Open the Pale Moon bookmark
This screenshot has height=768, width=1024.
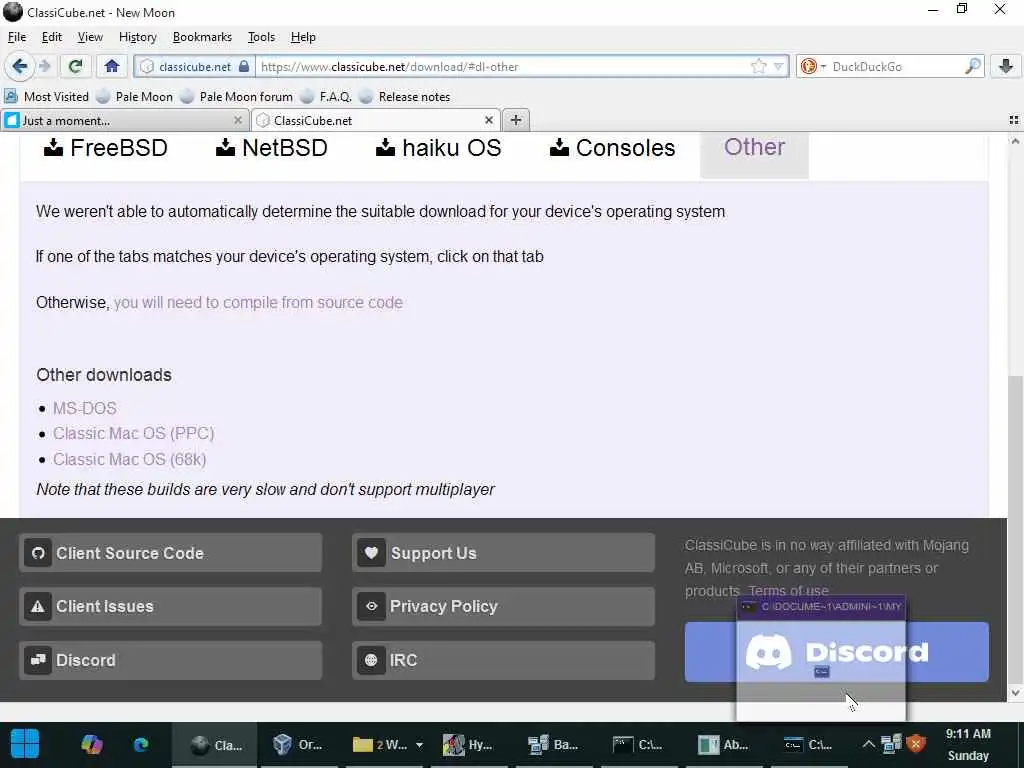[134, 97]
